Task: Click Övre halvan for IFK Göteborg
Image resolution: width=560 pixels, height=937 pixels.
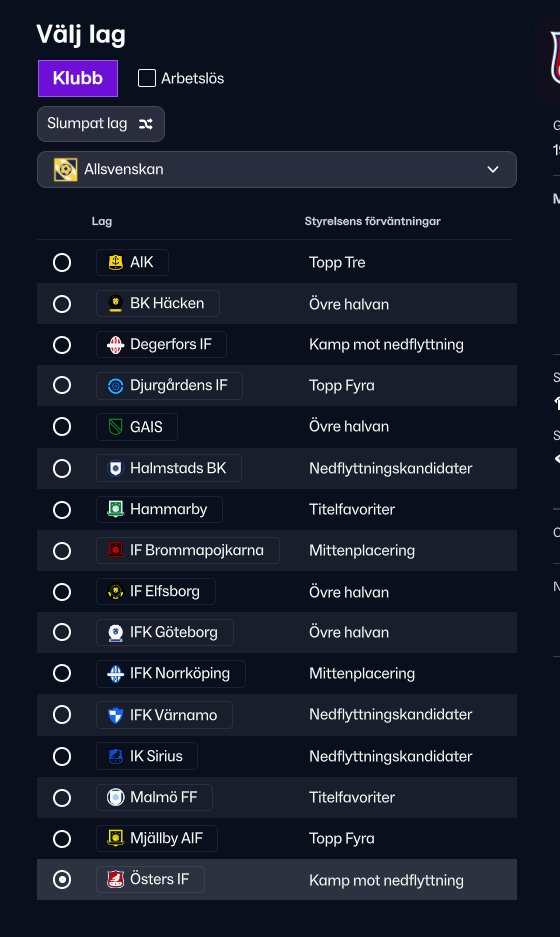Action: [x=349, y=632]
